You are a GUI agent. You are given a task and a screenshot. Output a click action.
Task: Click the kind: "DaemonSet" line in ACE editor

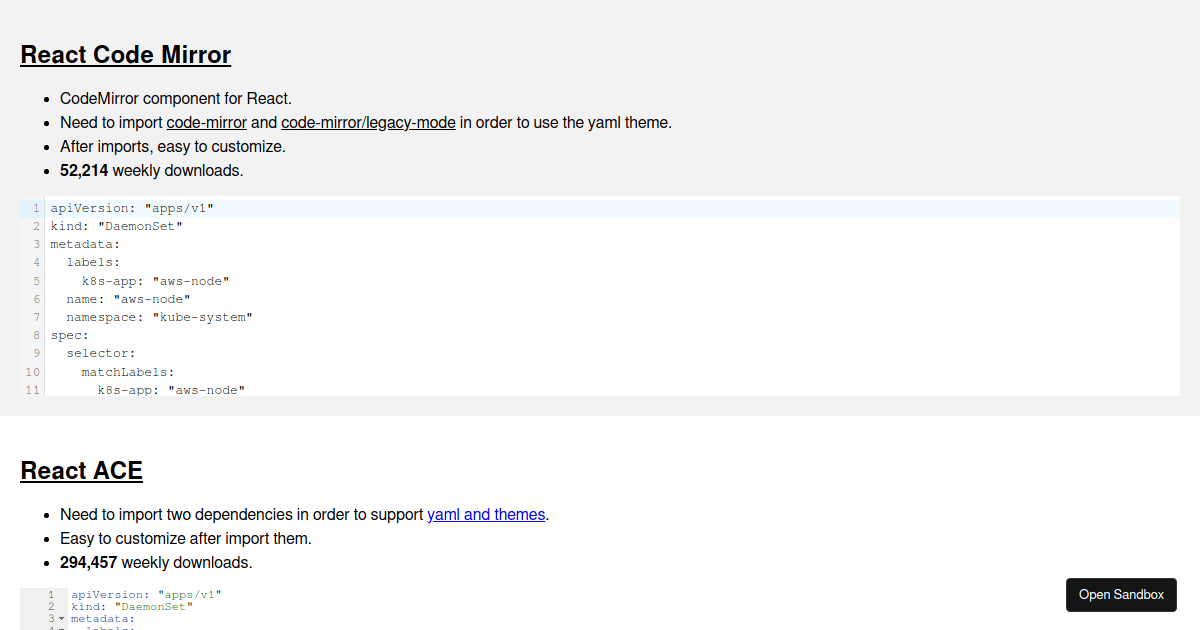(x=131, y=607)
